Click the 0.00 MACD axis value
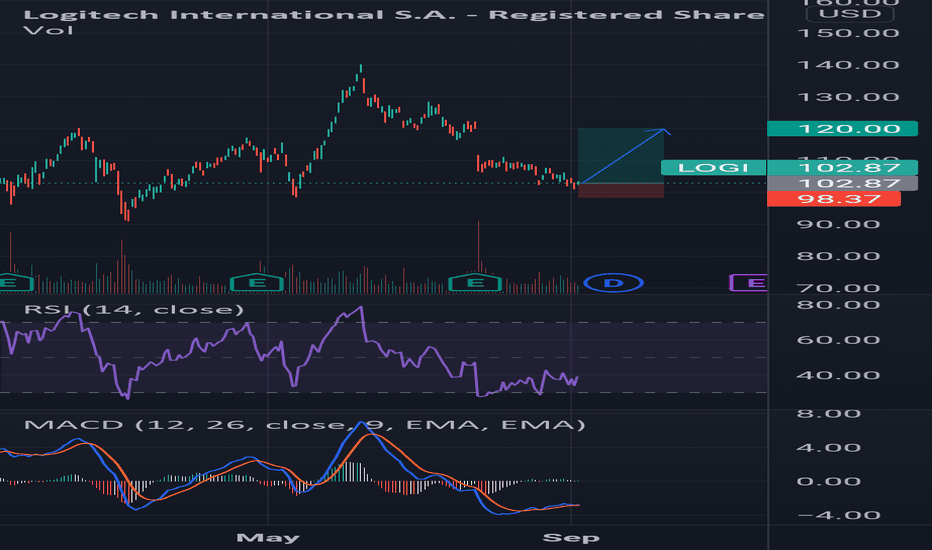 (829, 482)
